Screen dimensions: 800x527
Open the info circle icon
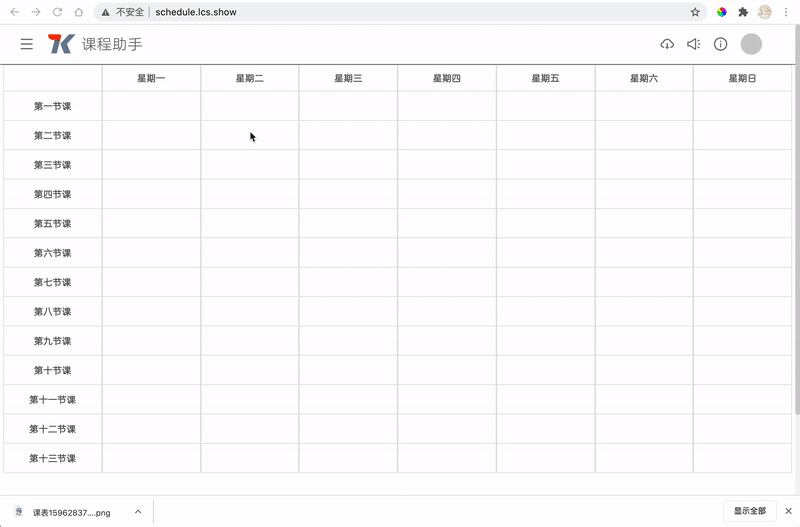720,44
